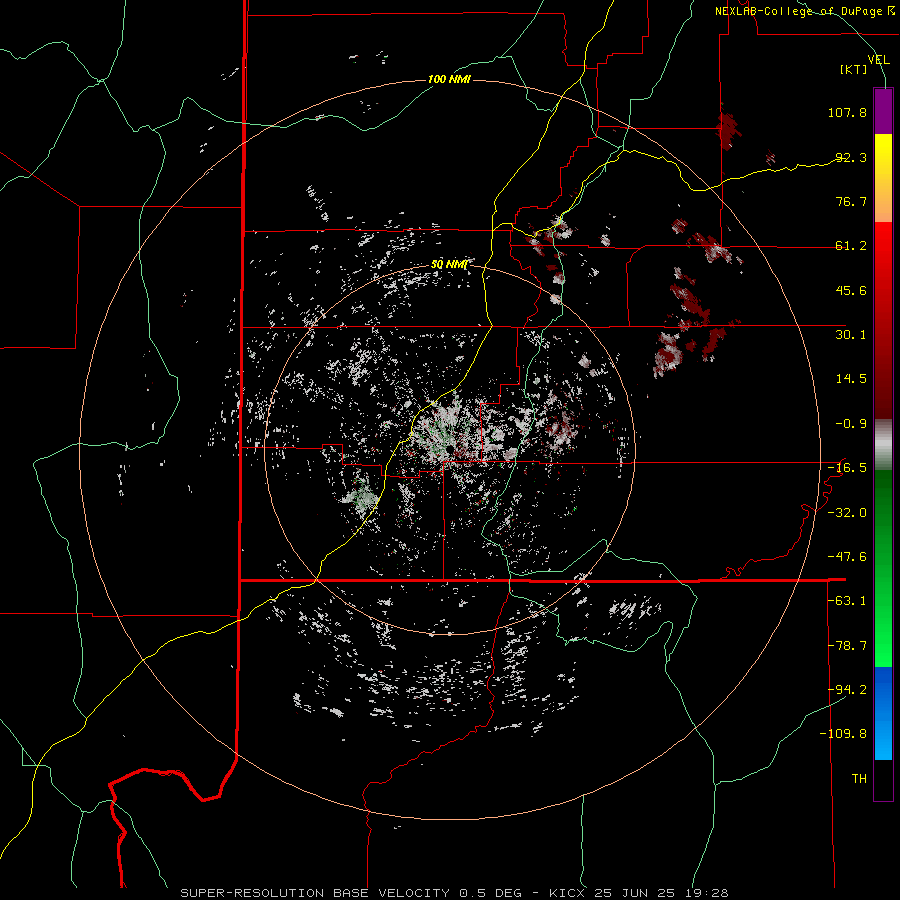Click the 30.1 velocity scale value
The image size is (900, 900).
point(851,335)
